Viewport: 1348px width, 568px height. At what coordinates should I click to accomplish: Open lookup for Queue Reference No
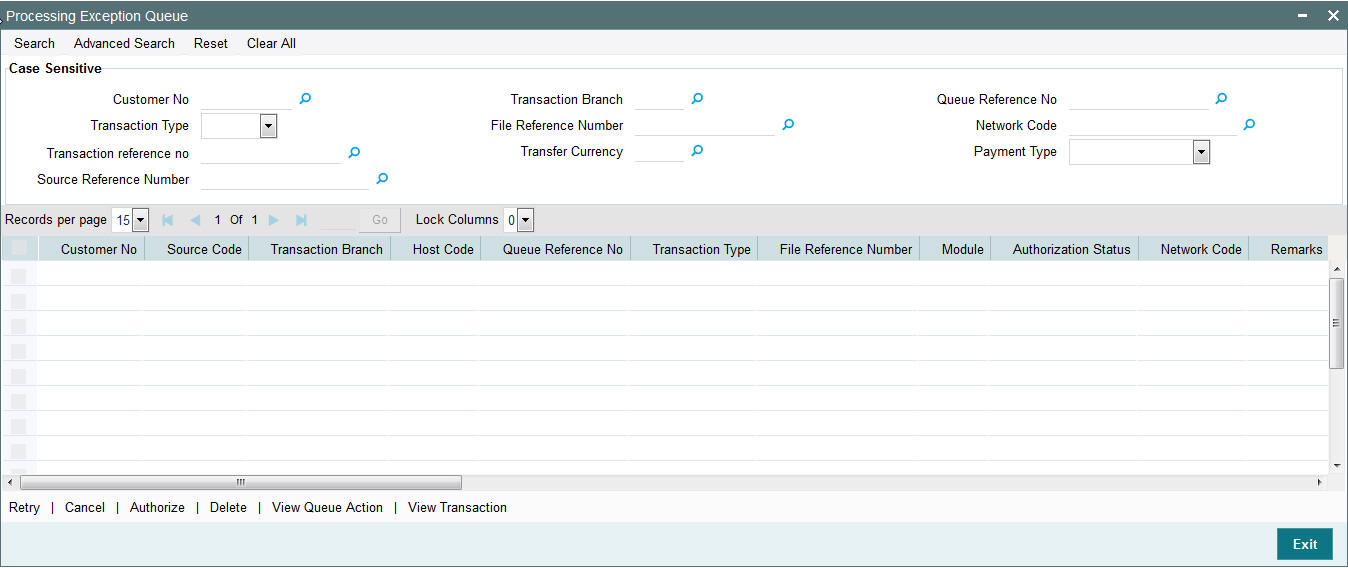click(x=1221, y=98)
